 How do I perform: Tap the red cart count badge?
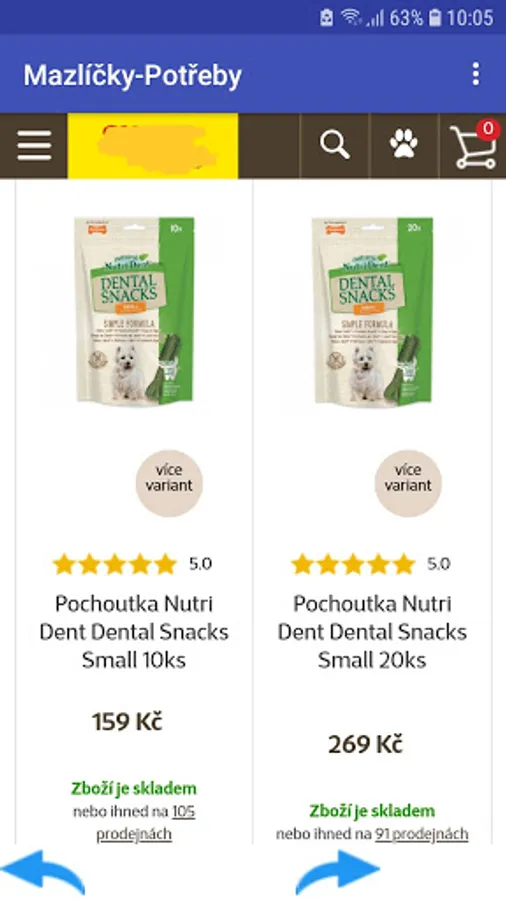pos(488,129)
